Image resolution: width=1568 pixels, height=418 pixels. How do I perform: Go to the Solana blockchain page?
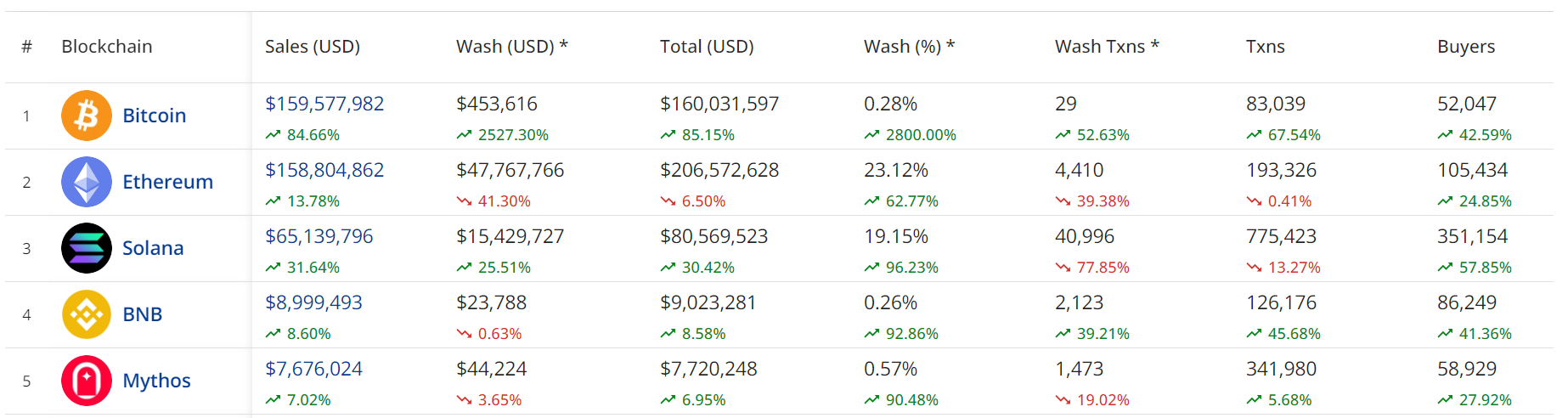point(153,248)
